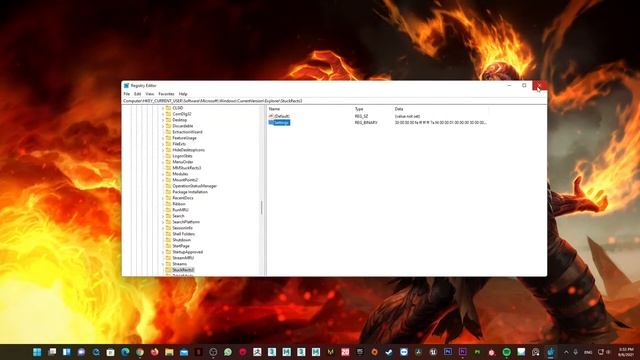
Task: Select the MMStuckRects3 folder icon
Action: [168, 168]
